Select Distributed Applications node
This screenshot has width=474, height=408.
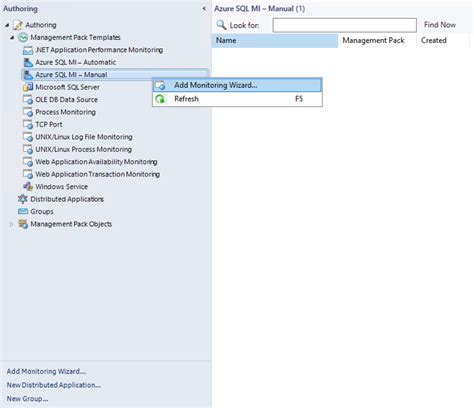tap(67, 199)
